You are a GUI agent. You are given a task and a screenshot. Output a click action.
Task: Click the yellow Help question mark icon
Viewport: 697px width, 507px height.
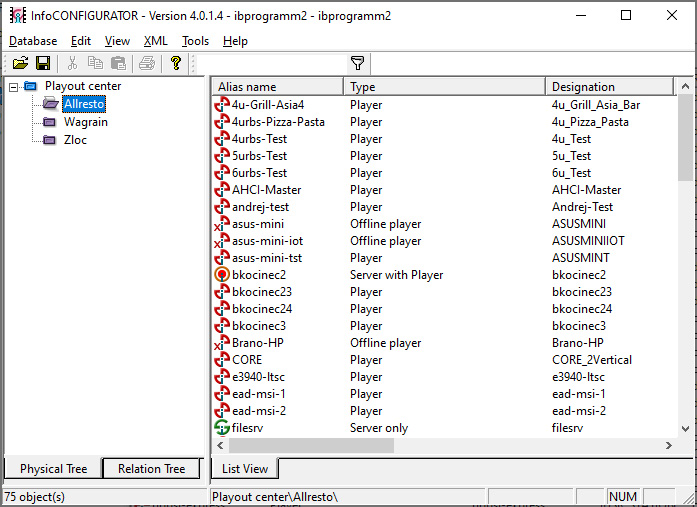[176, 63]
